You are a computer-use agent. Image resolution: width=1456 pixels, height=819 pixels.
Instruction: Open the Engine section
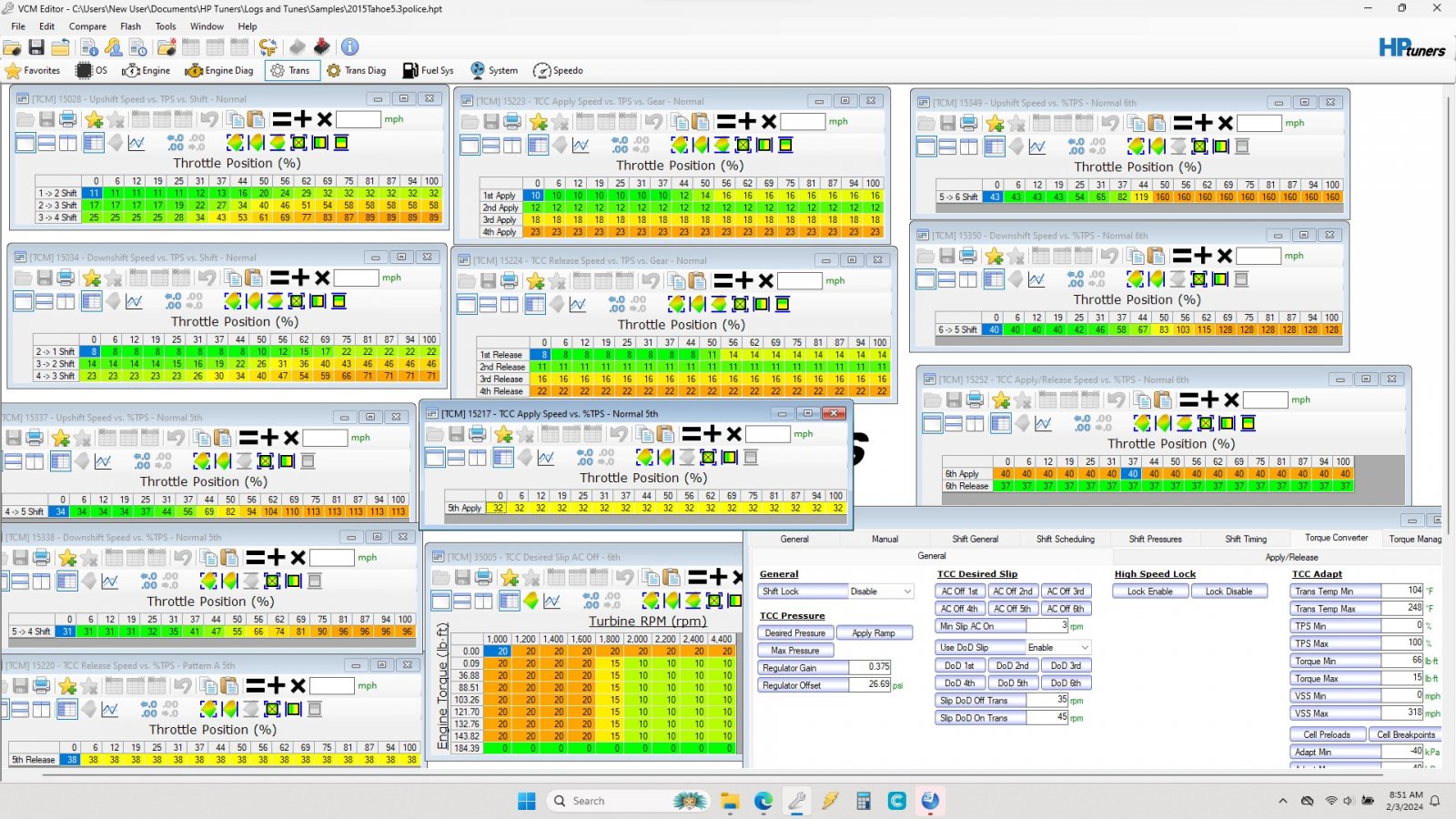(x=146, y=70)
